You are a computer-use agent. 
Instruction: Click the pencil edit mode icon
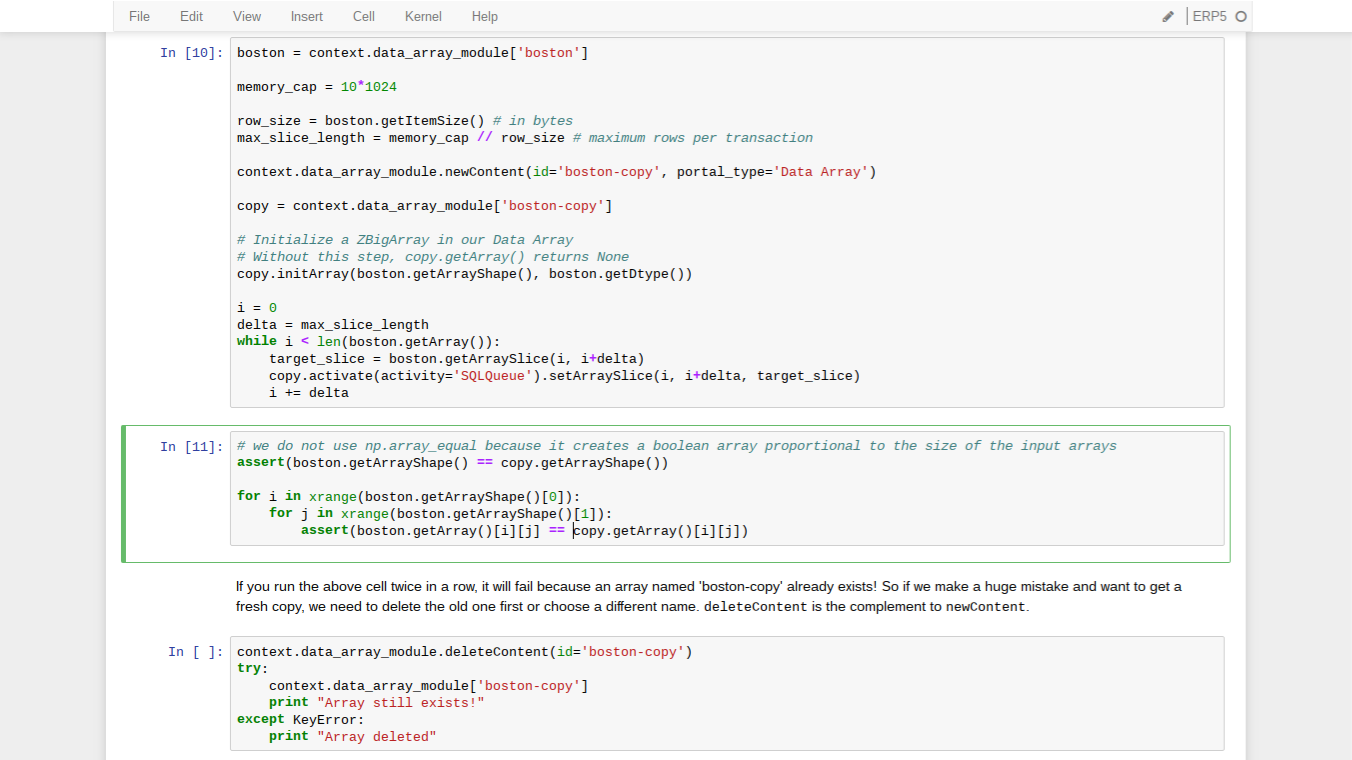click(x=1168, y=16)
